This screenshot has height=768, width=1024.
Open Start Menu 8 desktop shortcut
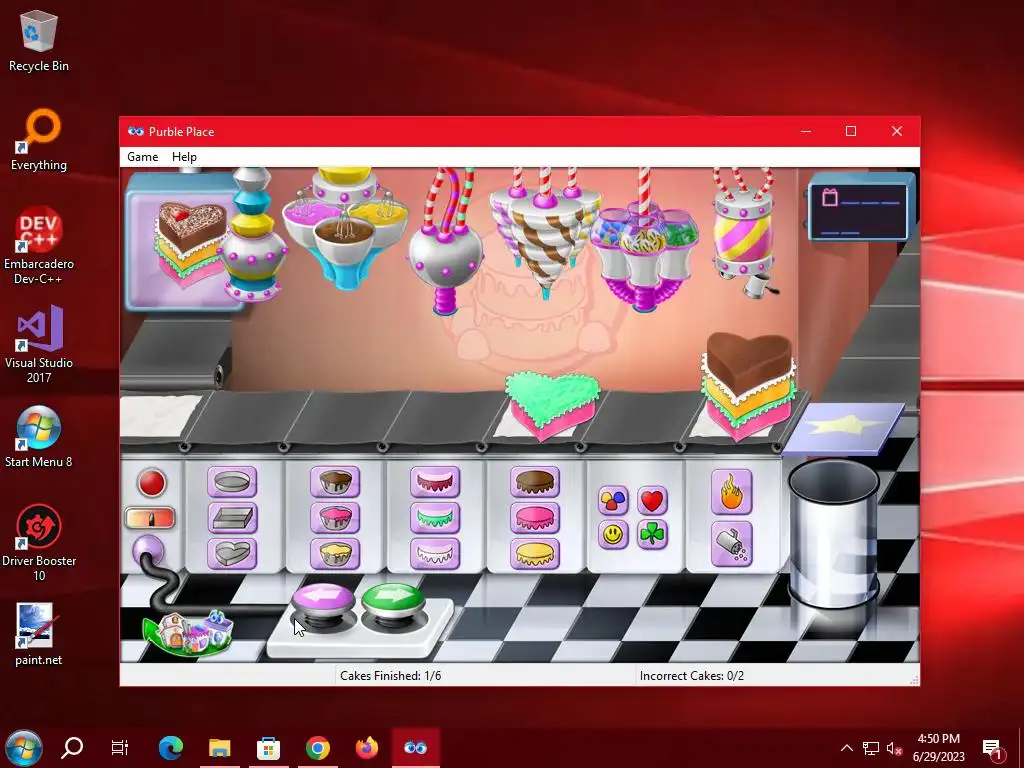pos(39,437)
